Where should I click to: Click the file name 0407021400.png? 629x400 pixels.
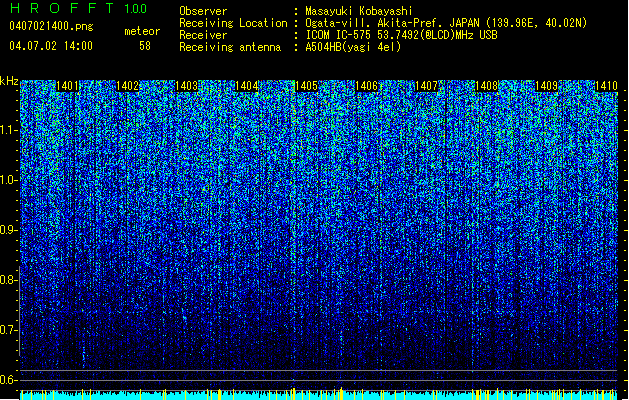(x=51, y=26)
